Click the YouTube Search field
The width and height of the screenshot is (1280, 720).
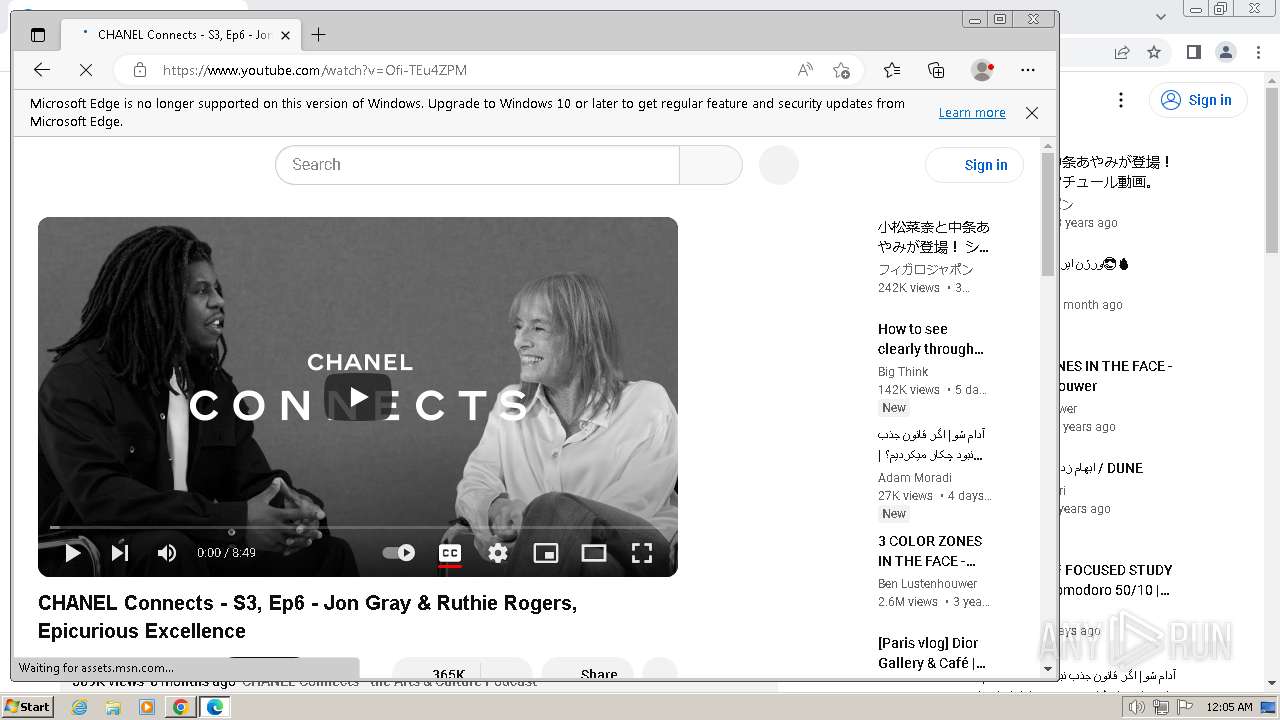[x=477, y=165]
